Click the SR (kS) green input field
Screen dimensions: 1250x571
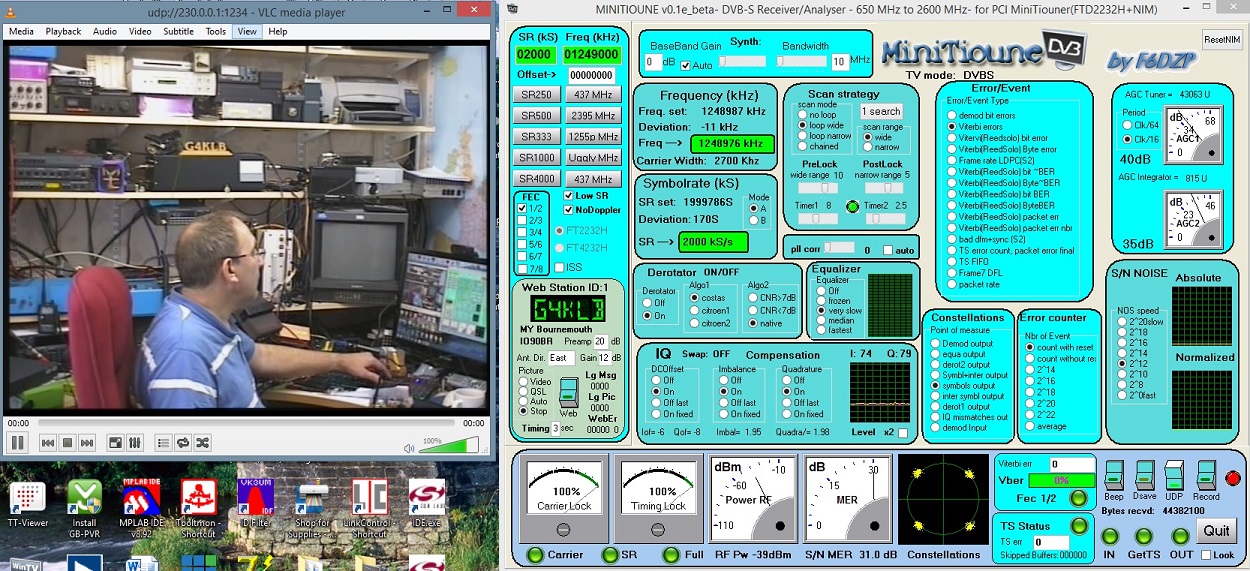(535, 53)
